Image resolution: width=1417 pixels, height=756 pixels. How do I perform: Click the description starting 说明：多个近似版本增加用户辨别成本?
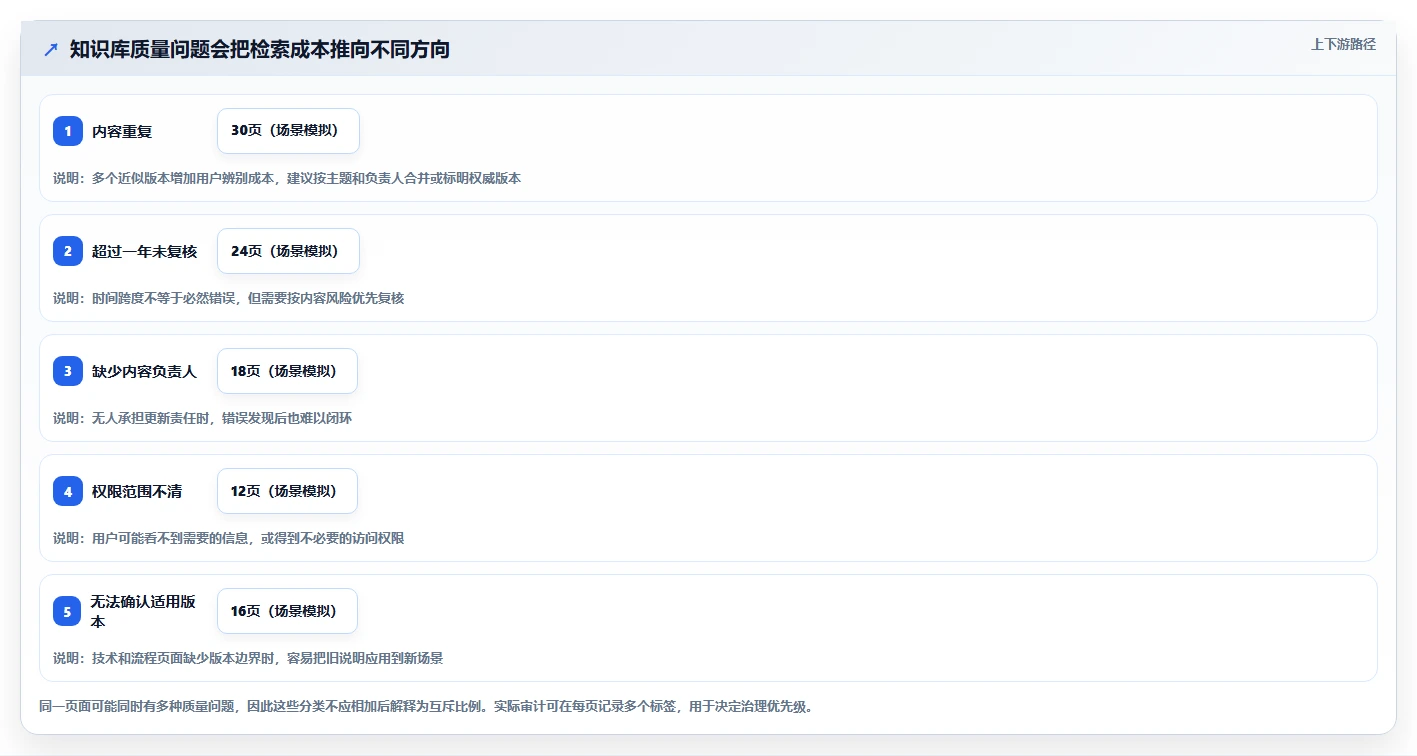tap(287, 178)
